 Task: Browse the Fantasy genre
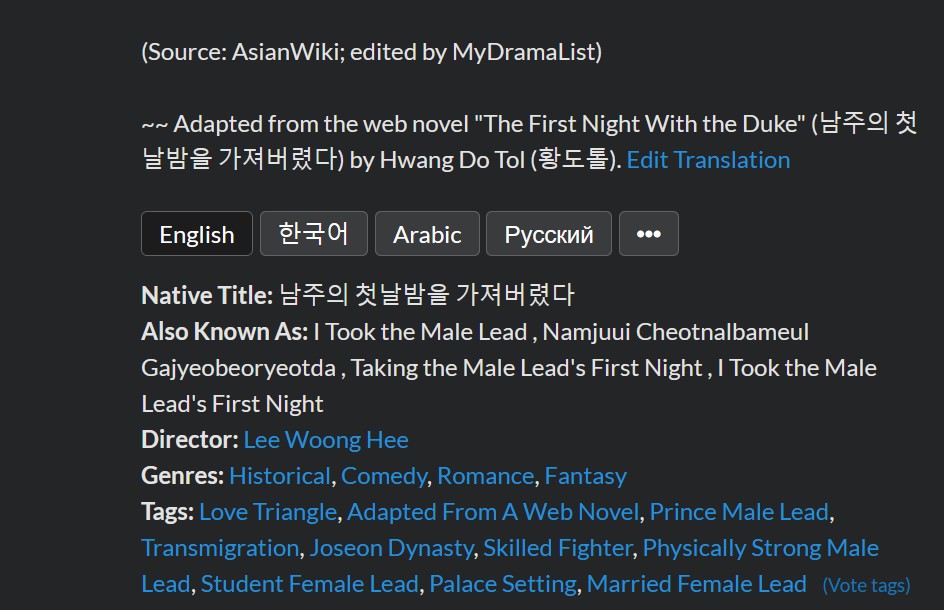click(x=586, y=476)
